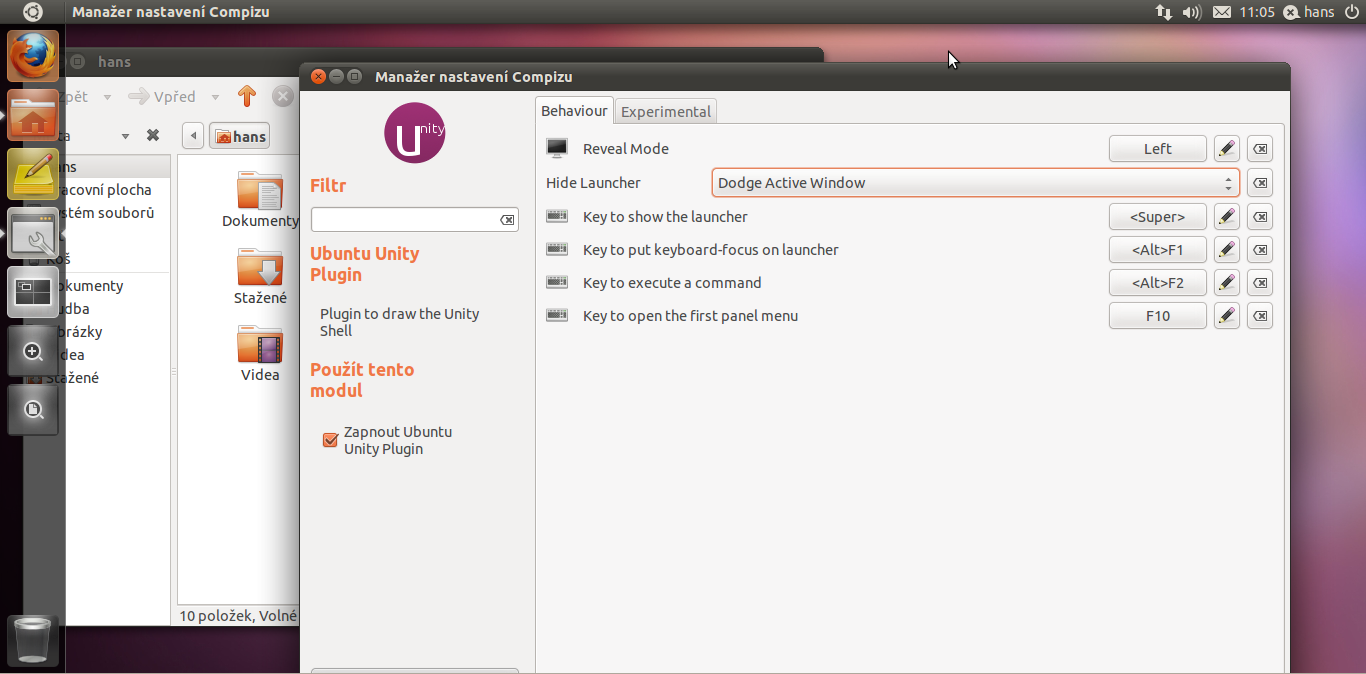Click edit pencil for Key to open first panel menu

click(1227, 316)
